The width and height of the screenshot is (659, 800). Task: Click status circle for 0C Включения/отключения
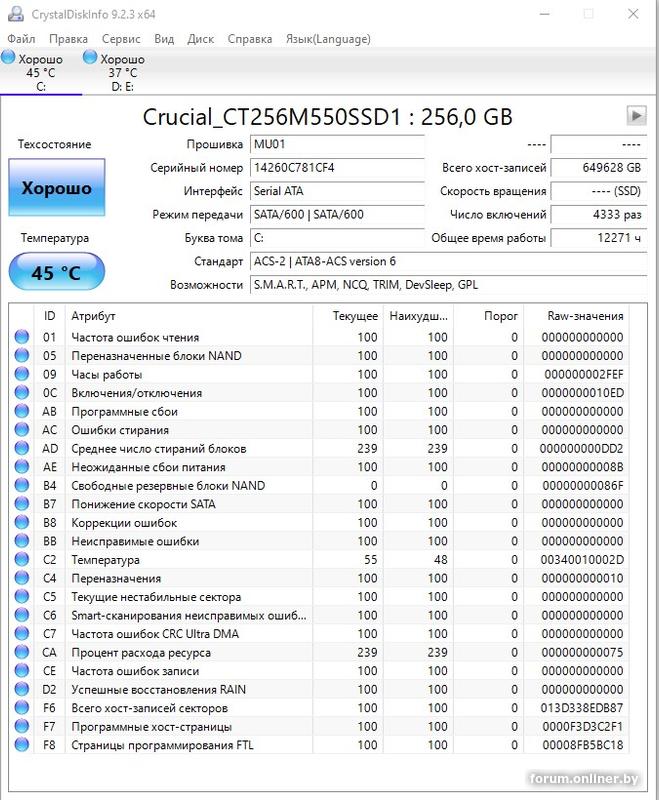point(22,392)
